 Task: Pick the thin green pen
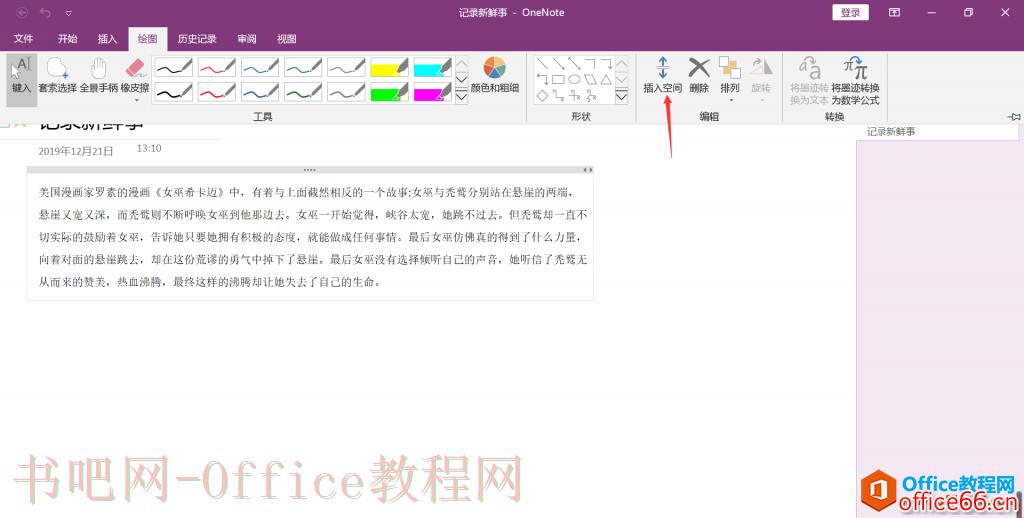[303, 67]
